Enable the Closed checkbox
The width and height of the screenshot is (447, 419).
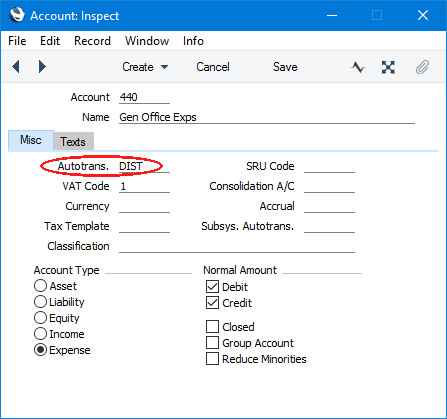pyautogui.click(x=212, y=327)
